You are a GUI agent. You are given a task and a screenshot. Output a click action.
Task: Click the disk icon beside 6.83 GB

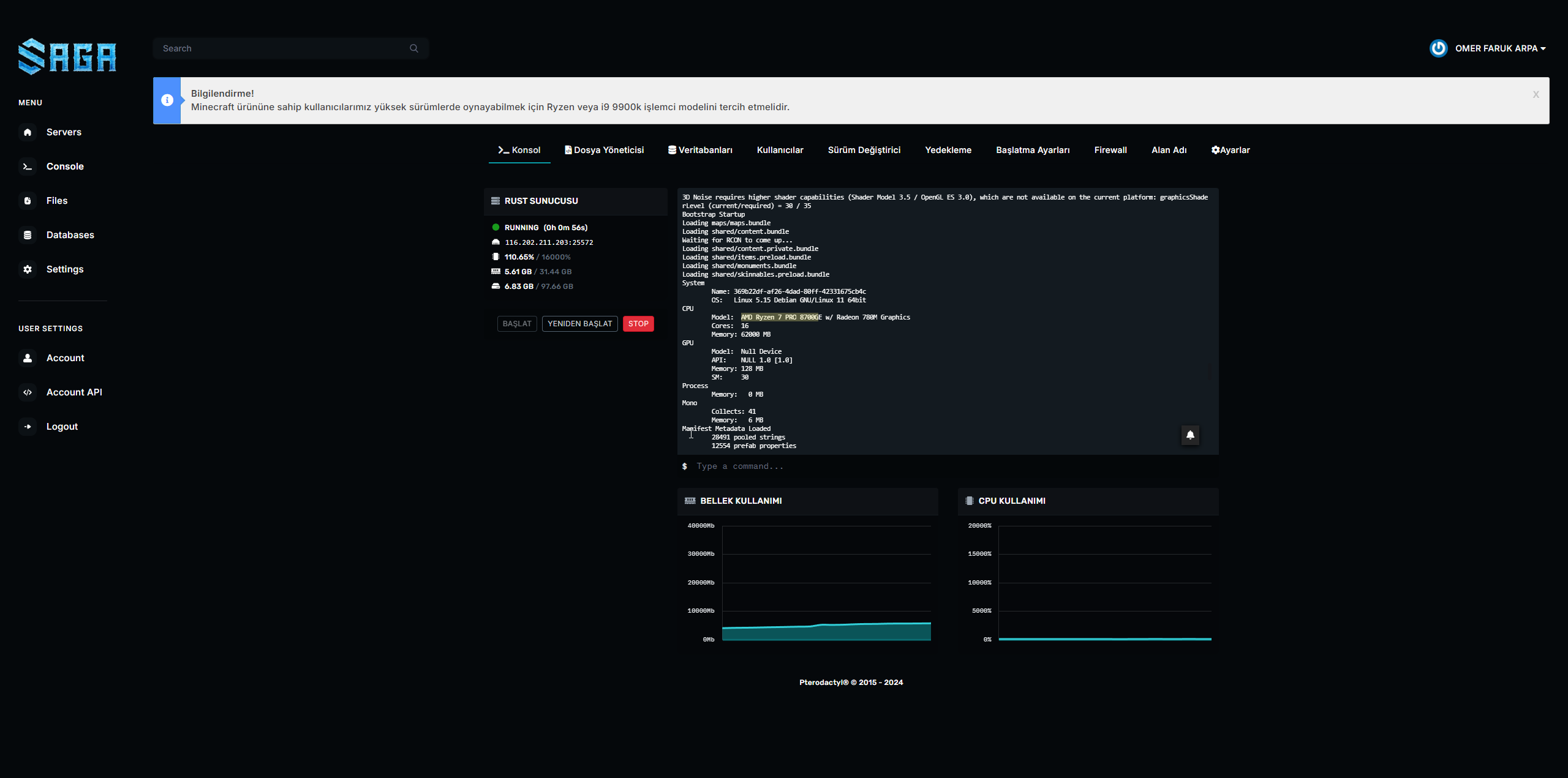tap(496, 286)
